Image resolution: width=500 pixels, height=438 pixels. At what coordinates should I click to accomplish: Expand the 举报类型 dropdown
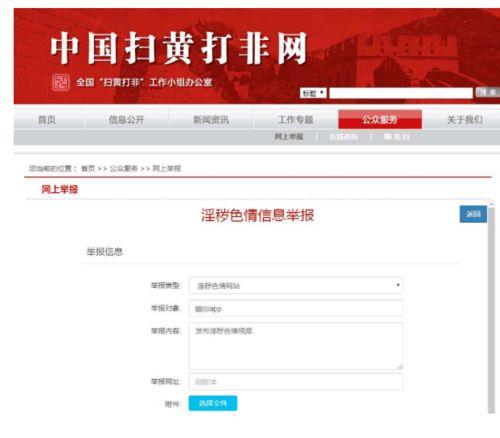pyautogui.click(x=296, y=285)
